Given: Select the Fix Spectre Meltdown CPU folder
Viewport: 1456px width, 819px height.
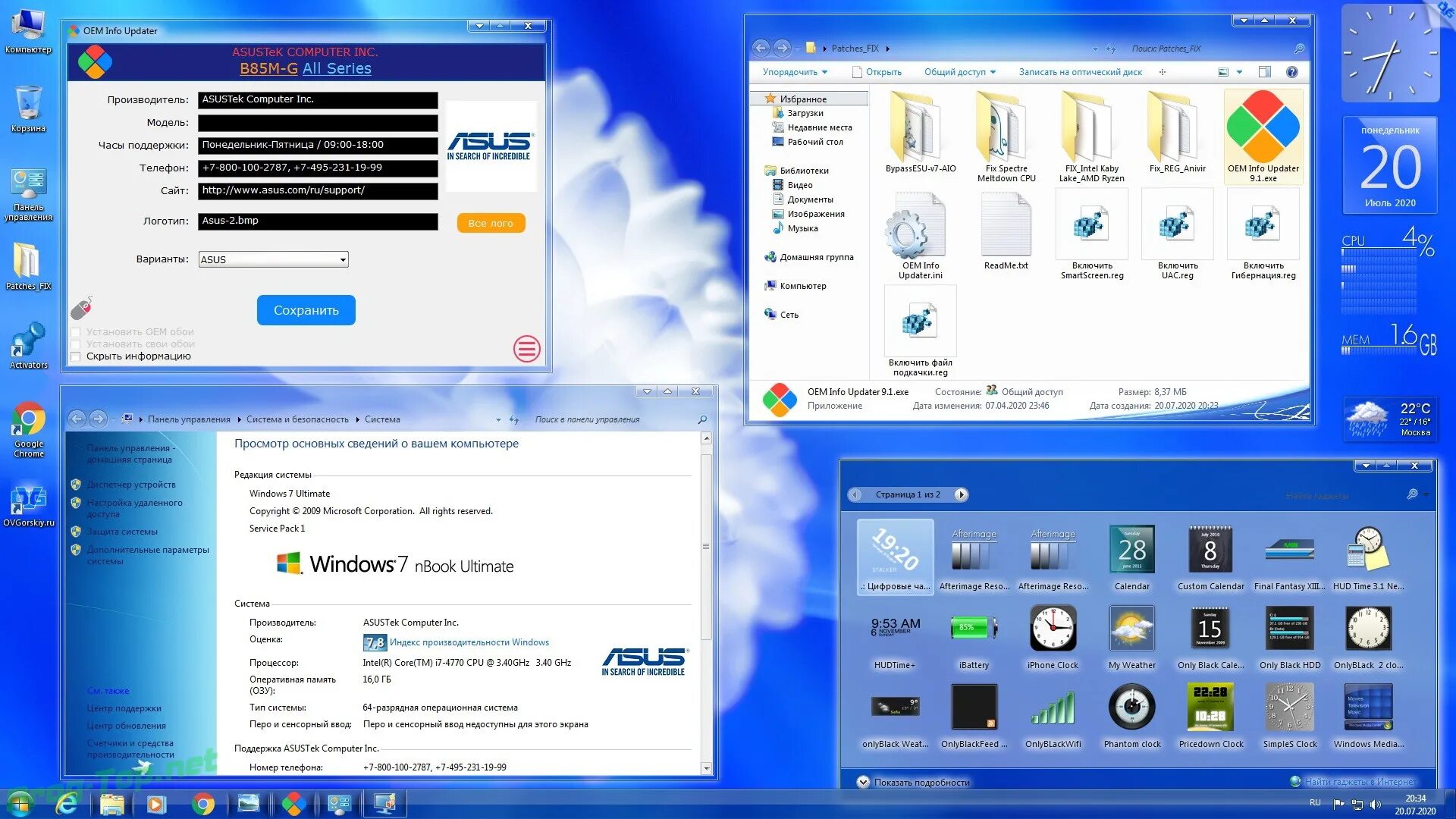Looking at the screenshot, I should pos(1006,136).
